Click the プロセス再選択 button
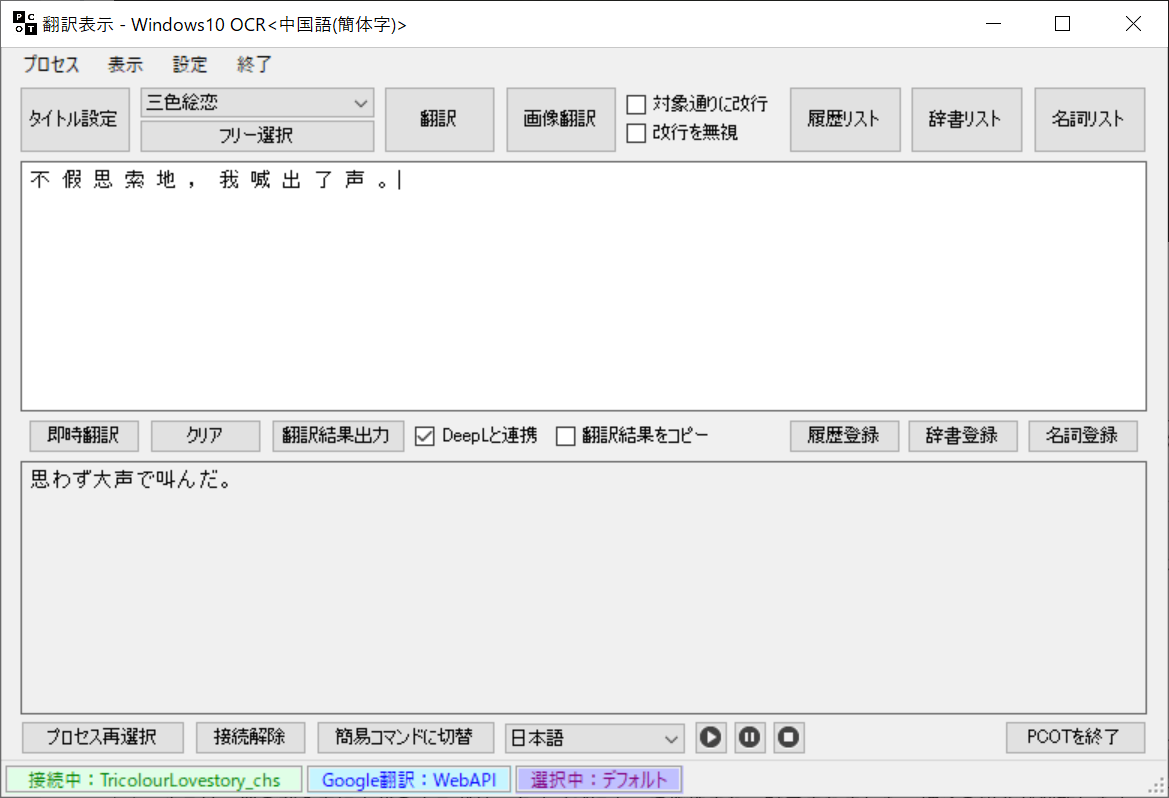This screenshot has width=1169, height=798. (103, 738)
